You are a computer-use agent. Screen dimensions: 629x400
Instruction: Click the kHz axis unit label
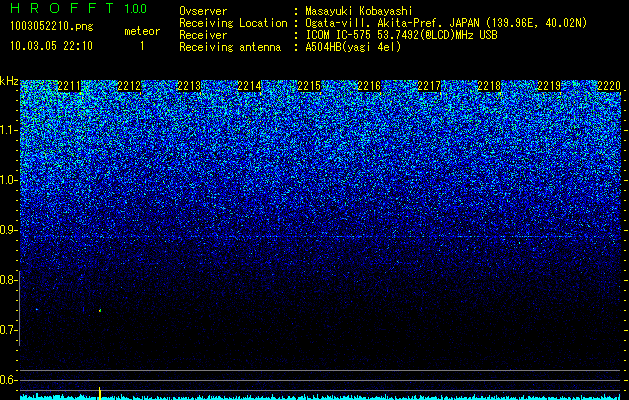9,81
